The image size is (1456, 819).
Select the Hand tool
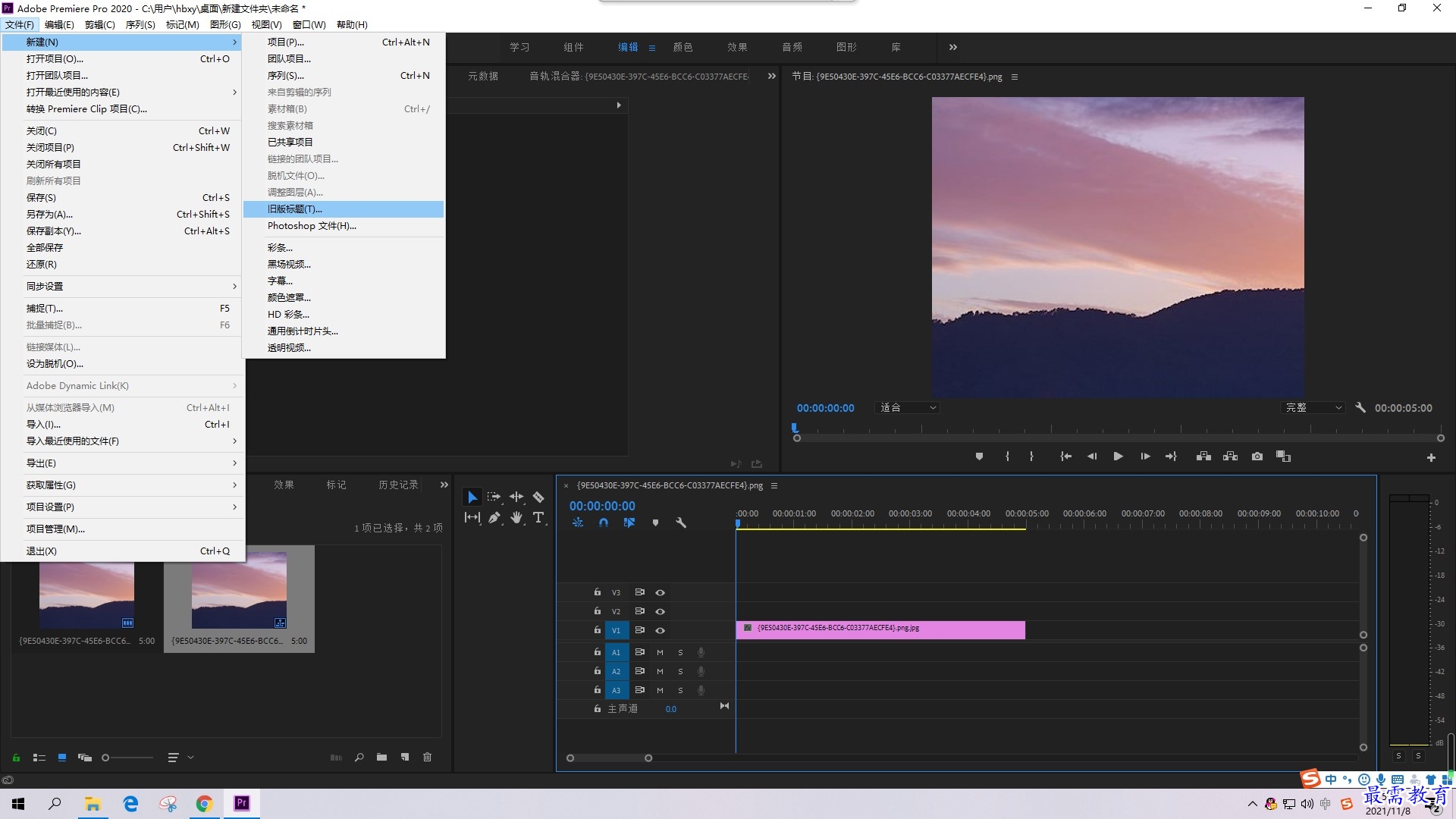point(516,517)
